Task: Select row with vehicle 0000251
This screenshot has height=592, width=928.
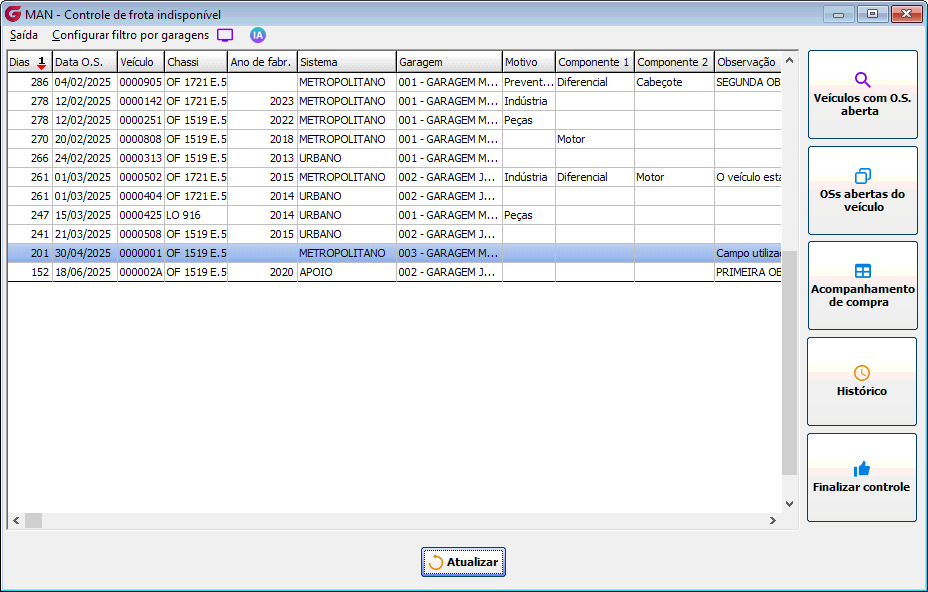Action: 394,120
